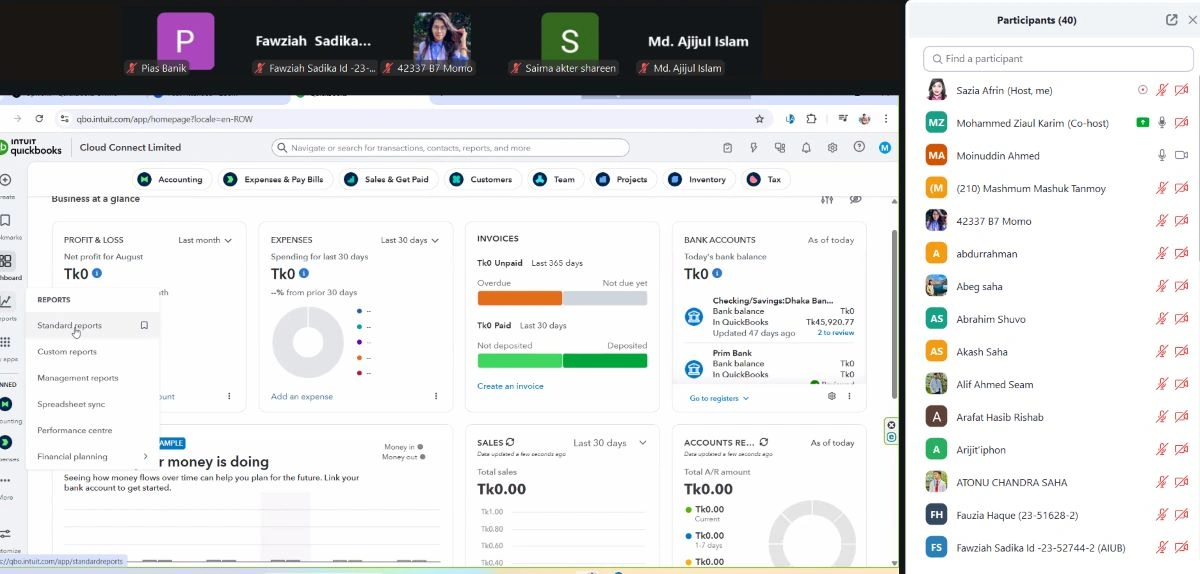1200x574 pixels.
Task: Toggle the privacy eye icon on dashboard
Action: pos(855,200)
